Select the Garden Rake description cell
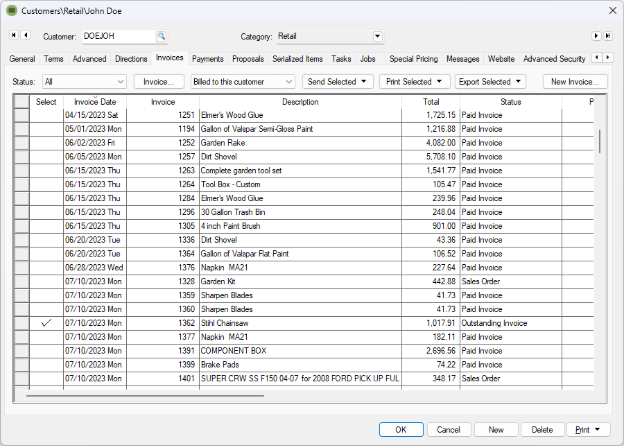Screen dimensions: 624x446 300,143
